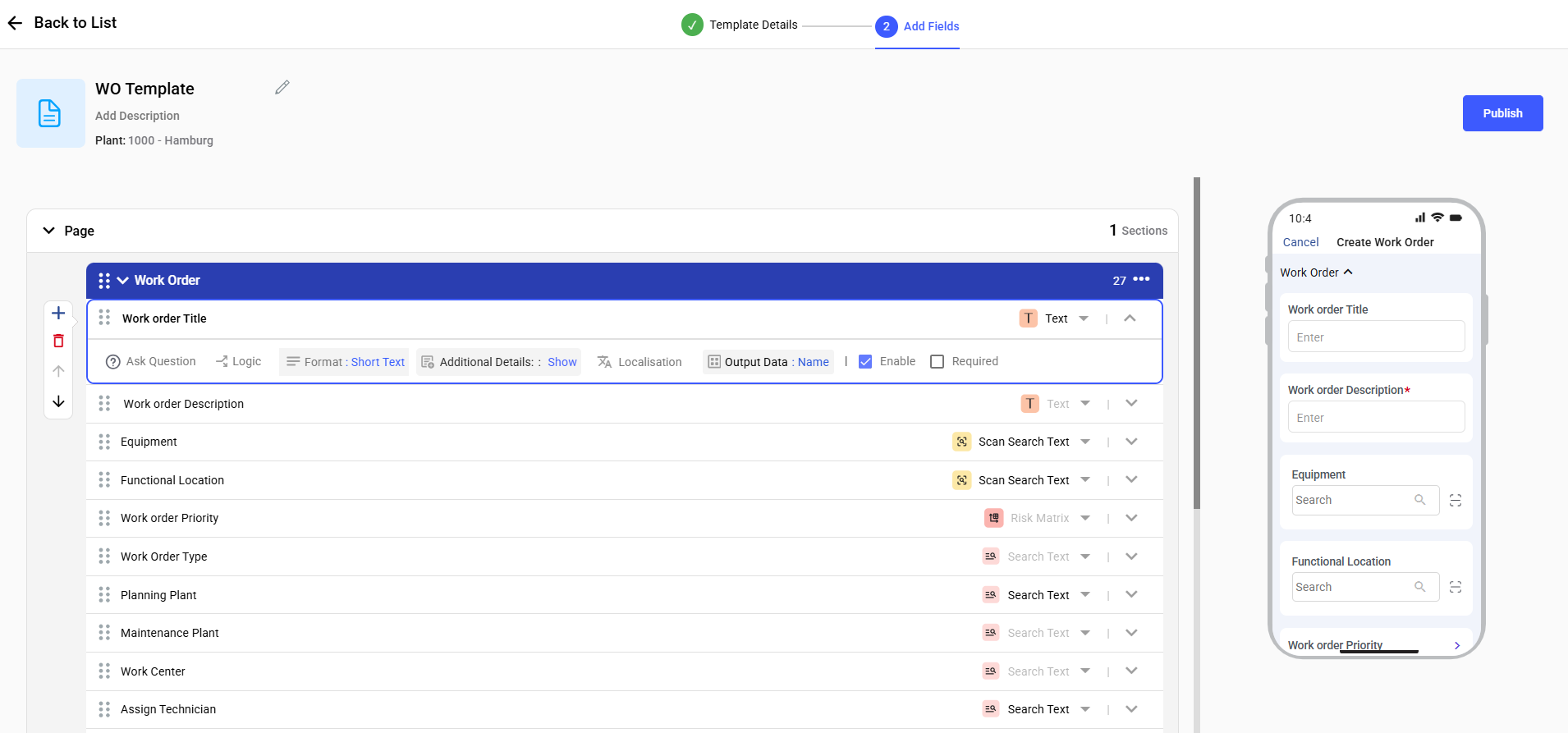Click the scan icon next to Equipment search

tap(1455, 500)
